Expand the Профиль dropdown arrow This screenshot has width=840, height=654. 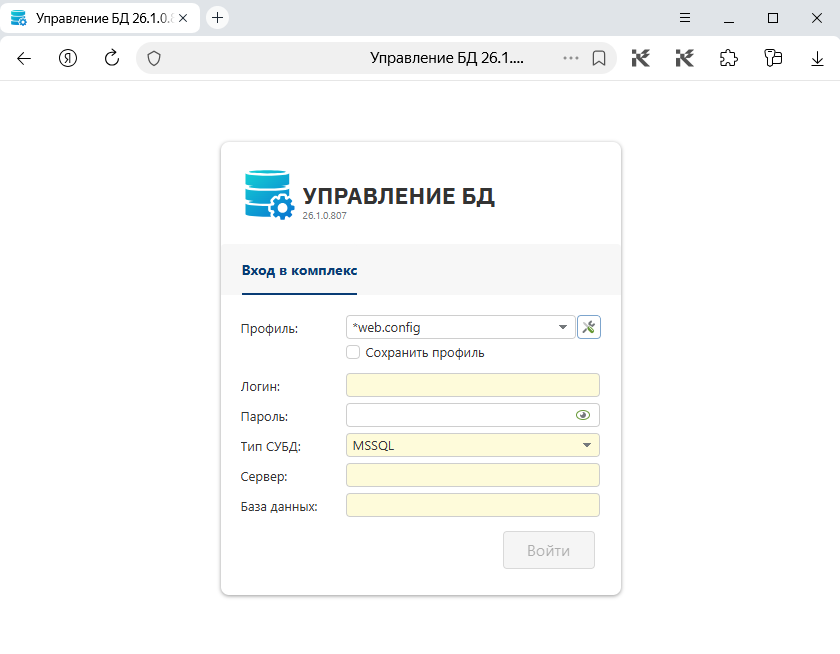coord(562,327)
